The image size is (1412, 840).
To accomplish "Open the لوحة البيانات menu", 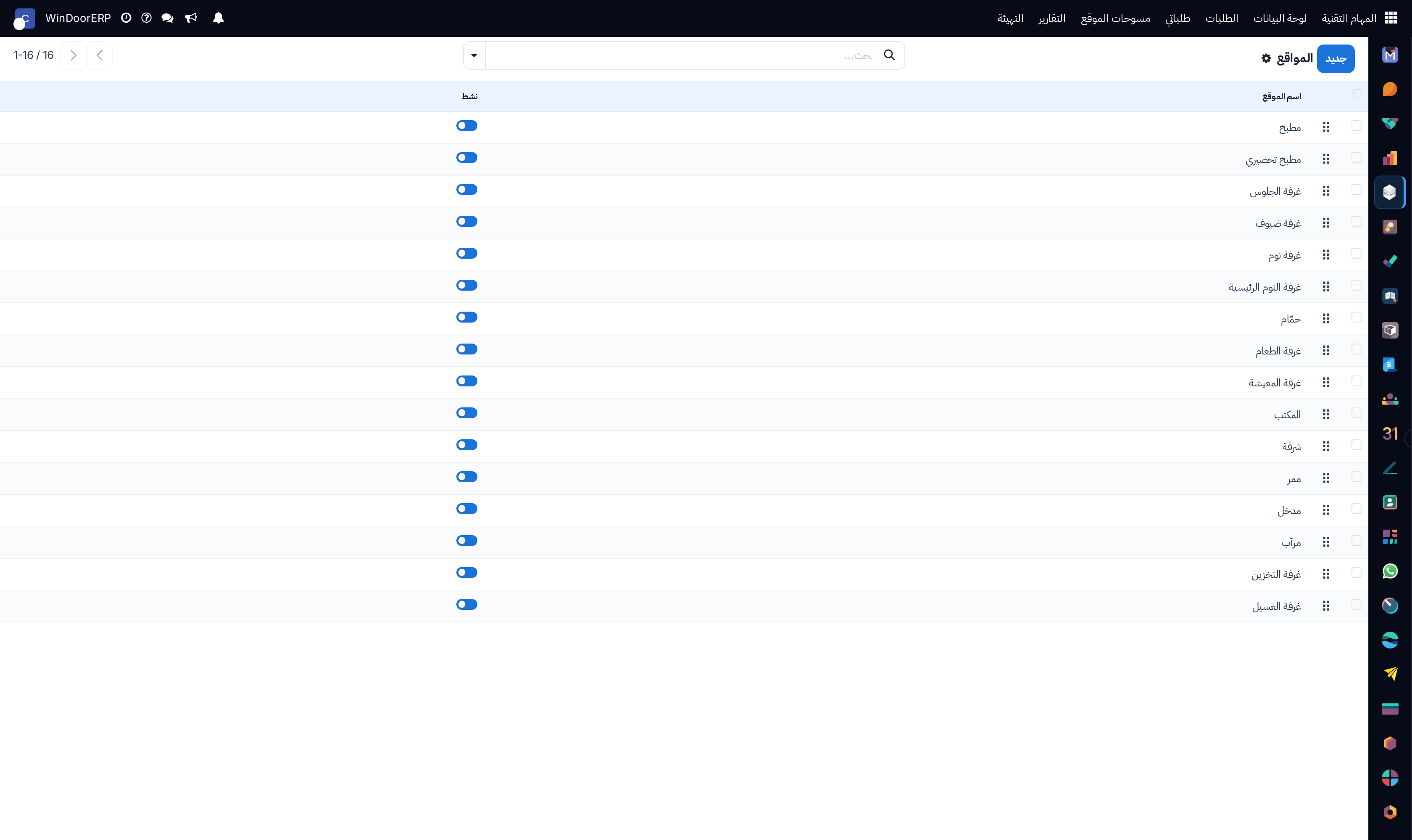I will tap(1280, 18).
